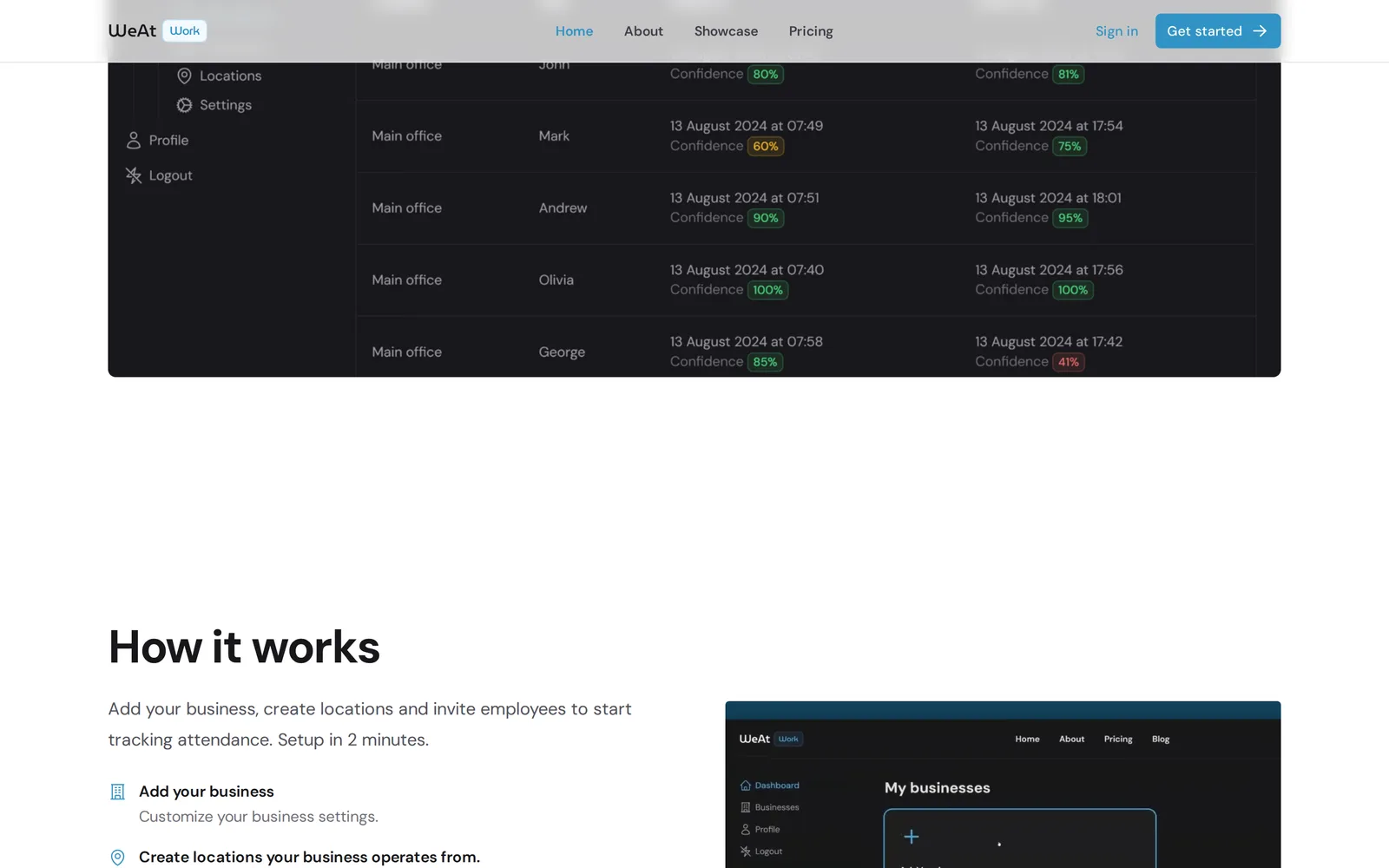
Task: Click the 80% confidence badge
Action: [766, 75]
